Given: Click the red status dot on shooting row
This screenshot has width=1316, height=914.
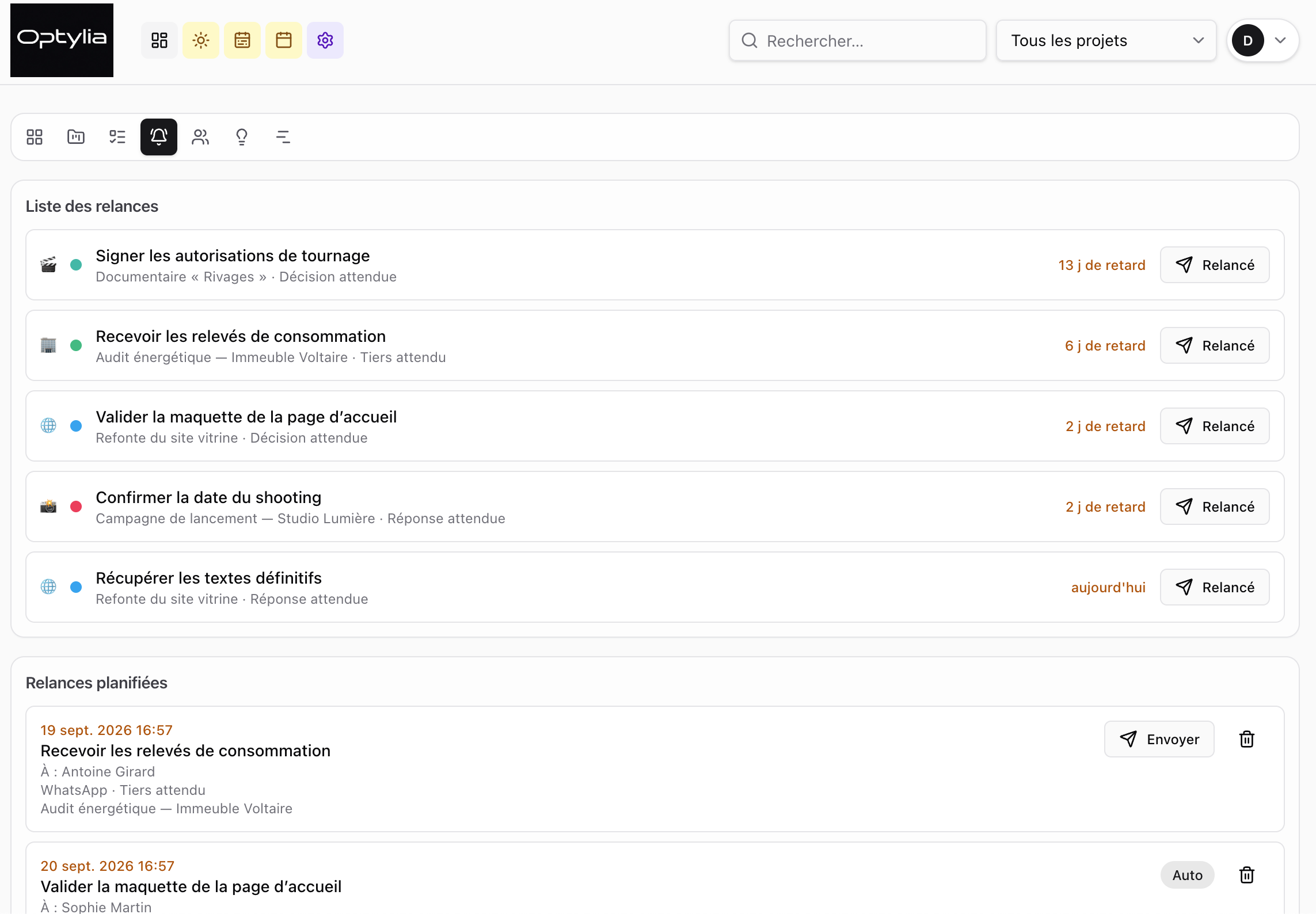Looking at the screenshot, I should (76, 506).
